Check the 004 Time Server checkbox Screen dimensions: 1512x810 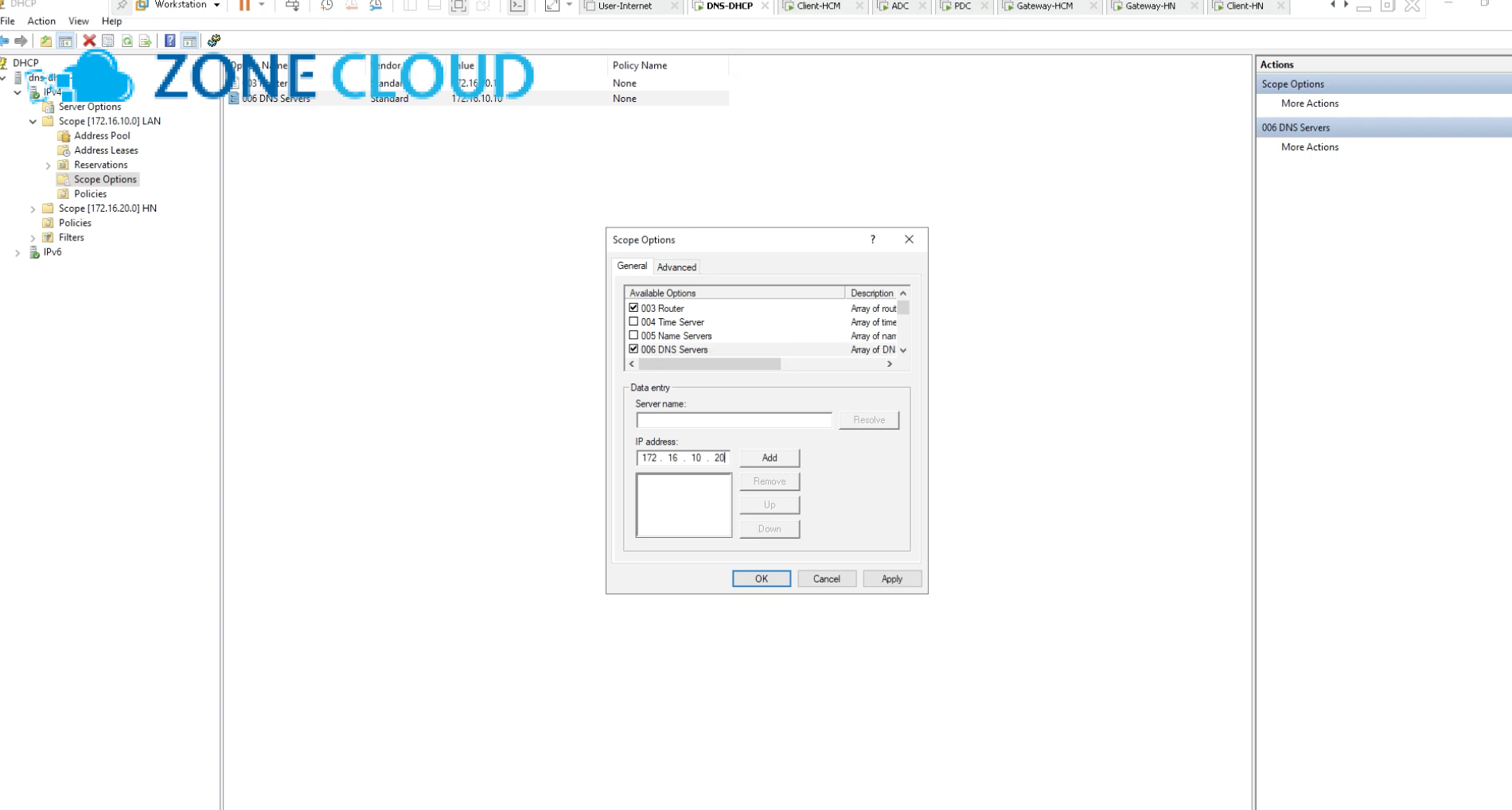click(633, 321)
